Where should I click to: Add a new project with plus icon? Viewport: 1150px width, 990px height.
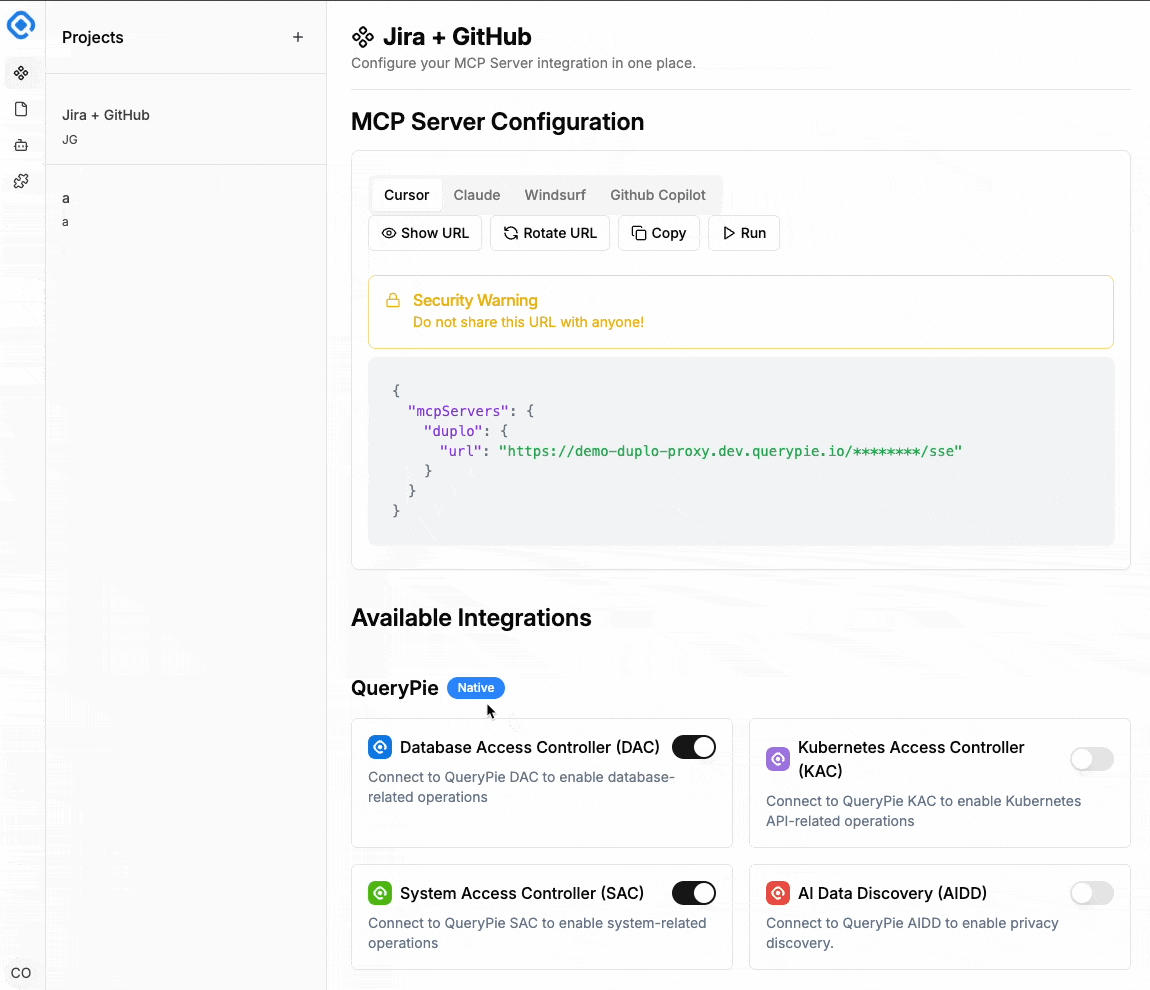297,37
